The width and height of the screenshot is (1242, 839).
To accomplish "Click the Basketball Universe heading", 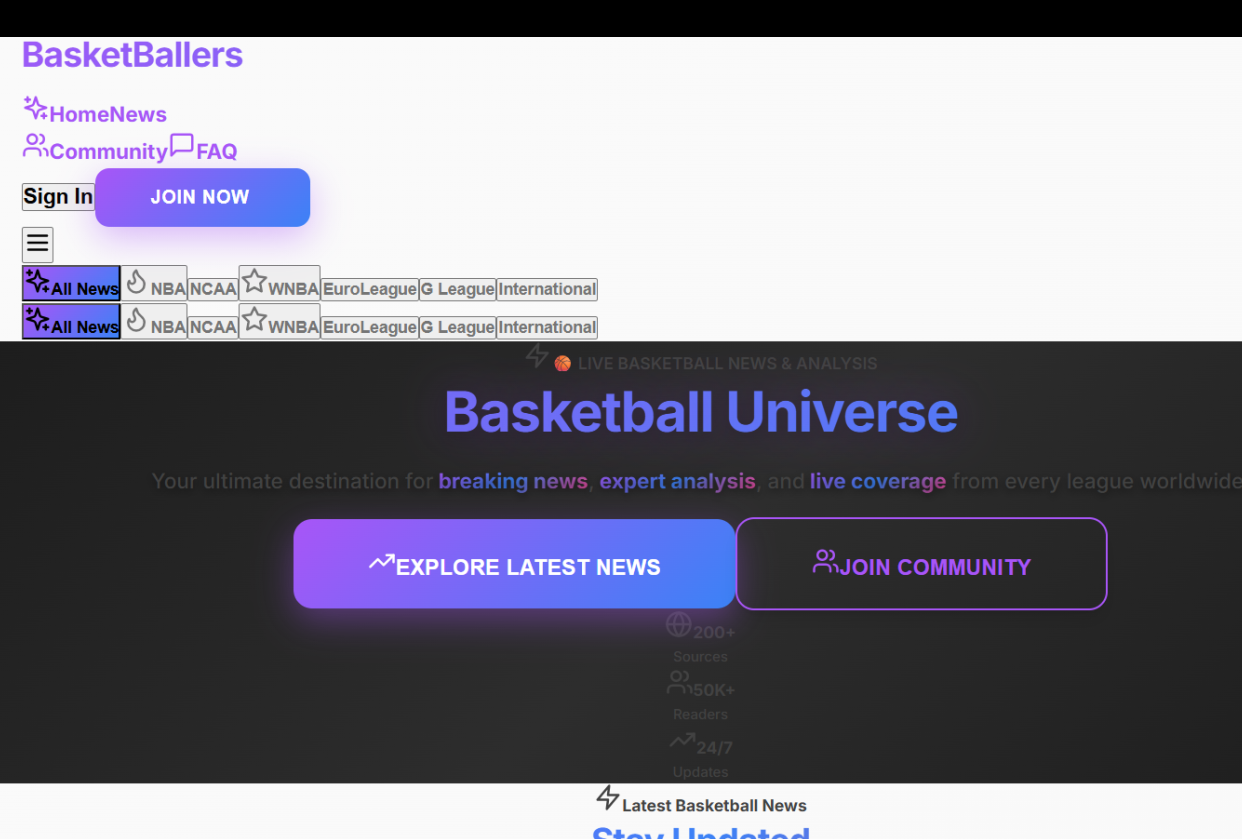I will pos(701,411).
